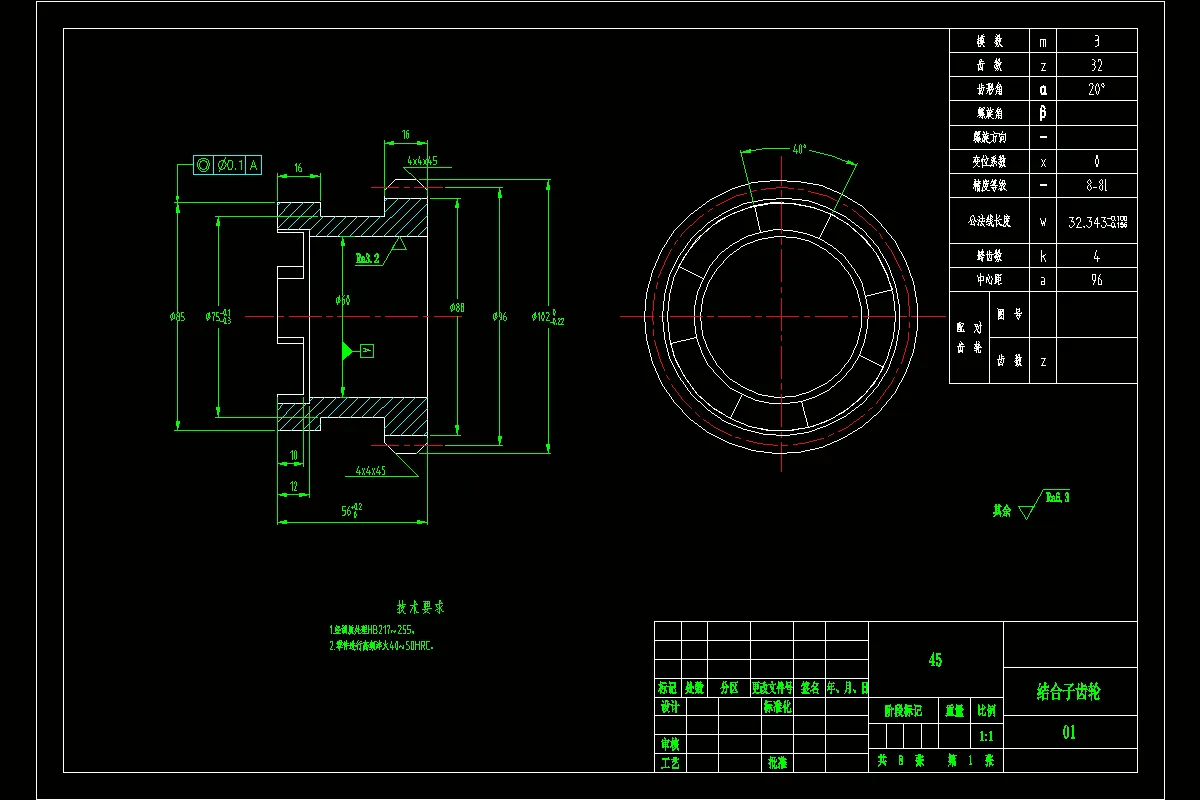The width and height of the screenshot is (1200, 800).
Task: Click the datum A triangle symbol
Action: tap(349, 350)
